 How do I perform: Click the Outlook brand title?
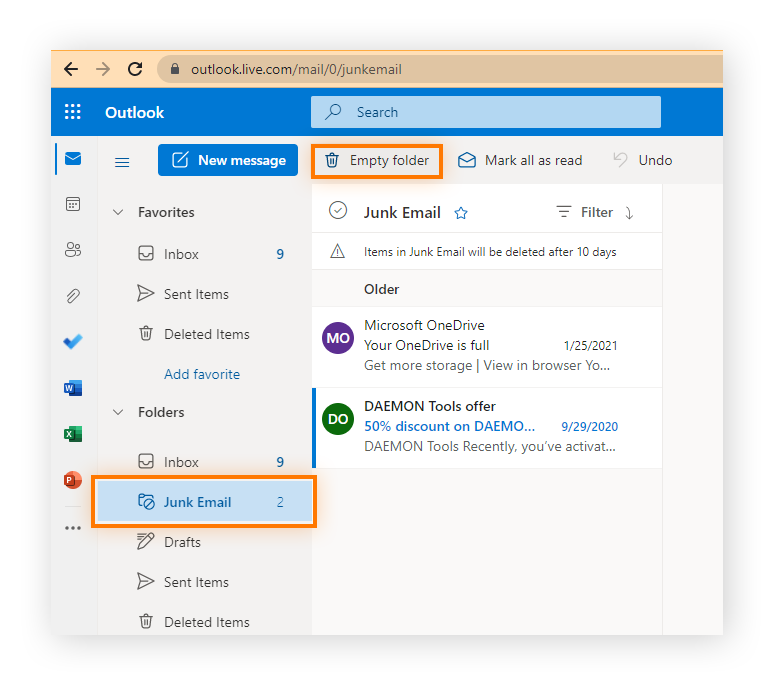[x=134, y=112]
